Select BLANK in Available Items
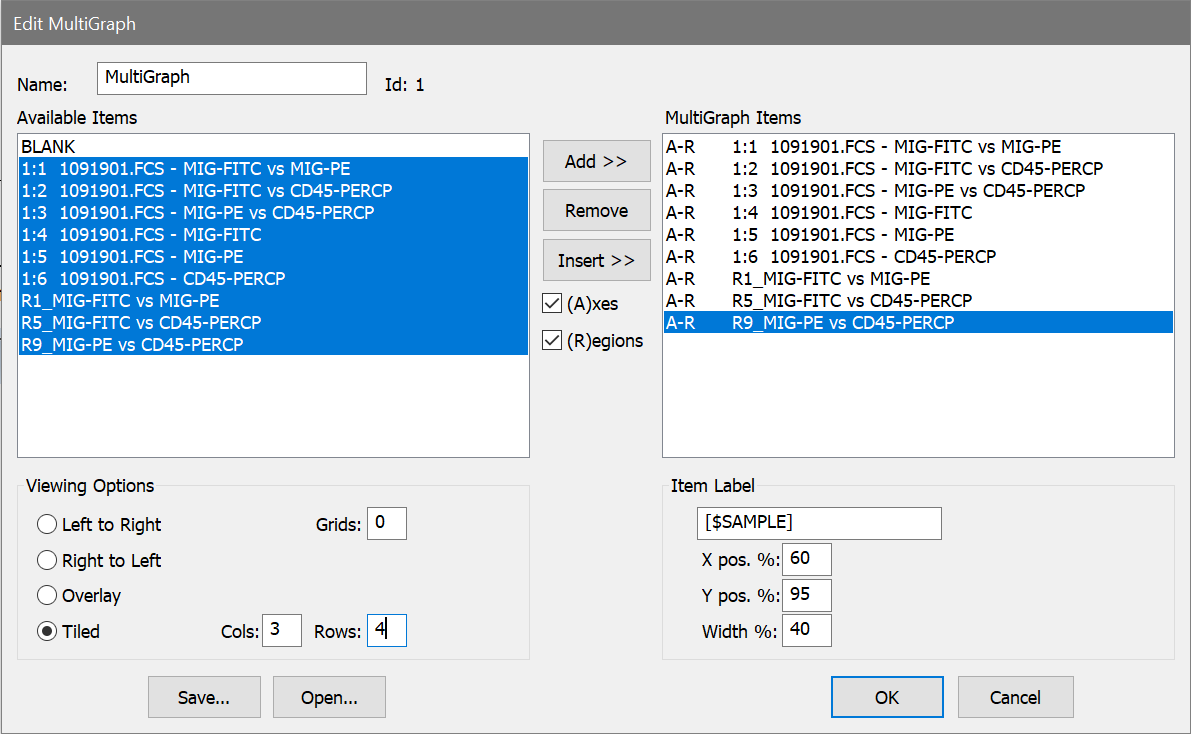 pos(273,147)
